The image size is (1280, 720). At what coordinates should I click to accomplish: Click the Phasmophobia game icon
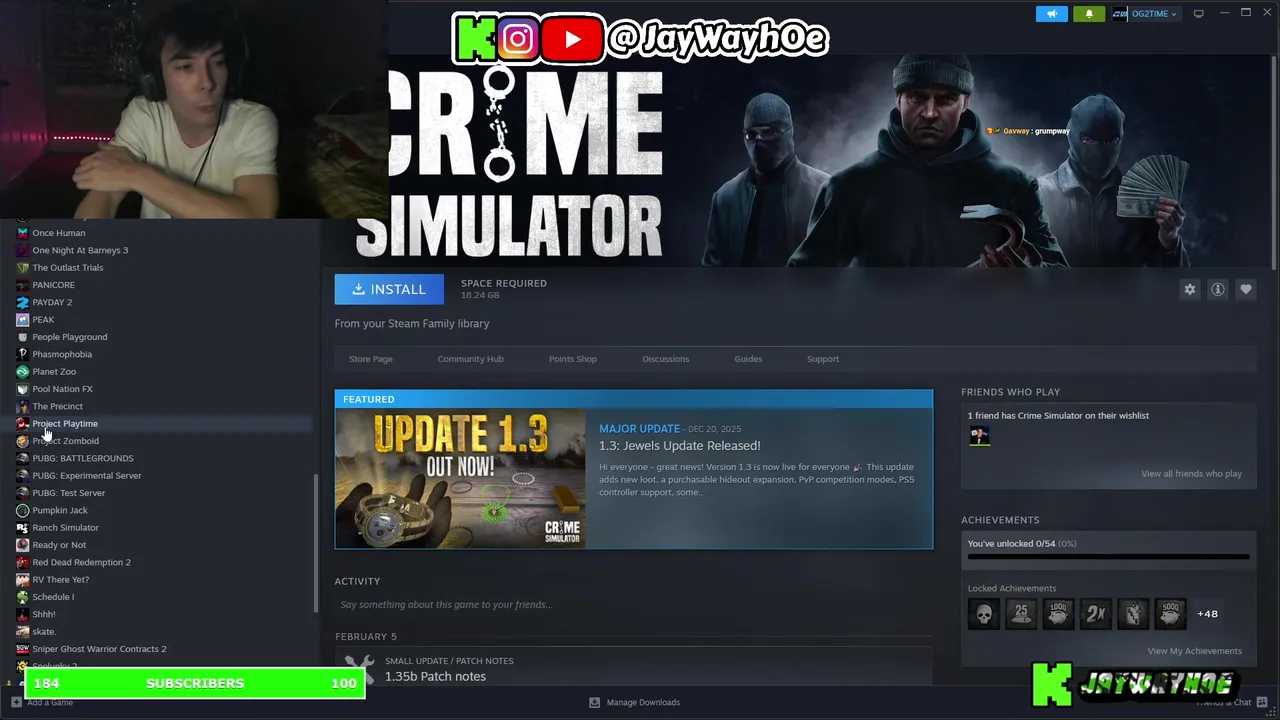(x=23, y=354)
